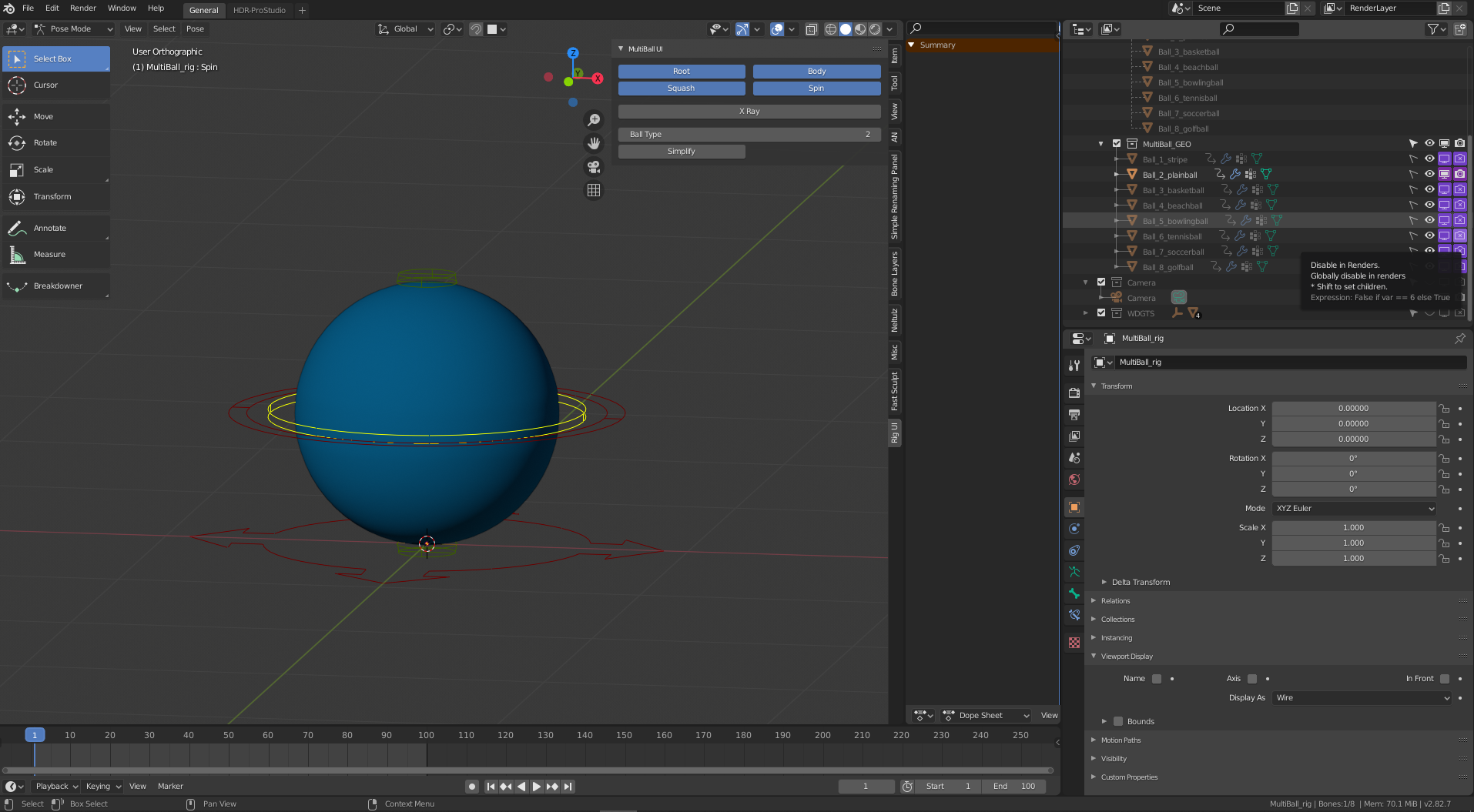This screenshot has width=1474, height=812.
Task: Toggle camera view in viewport
Action: pos(594,167)
